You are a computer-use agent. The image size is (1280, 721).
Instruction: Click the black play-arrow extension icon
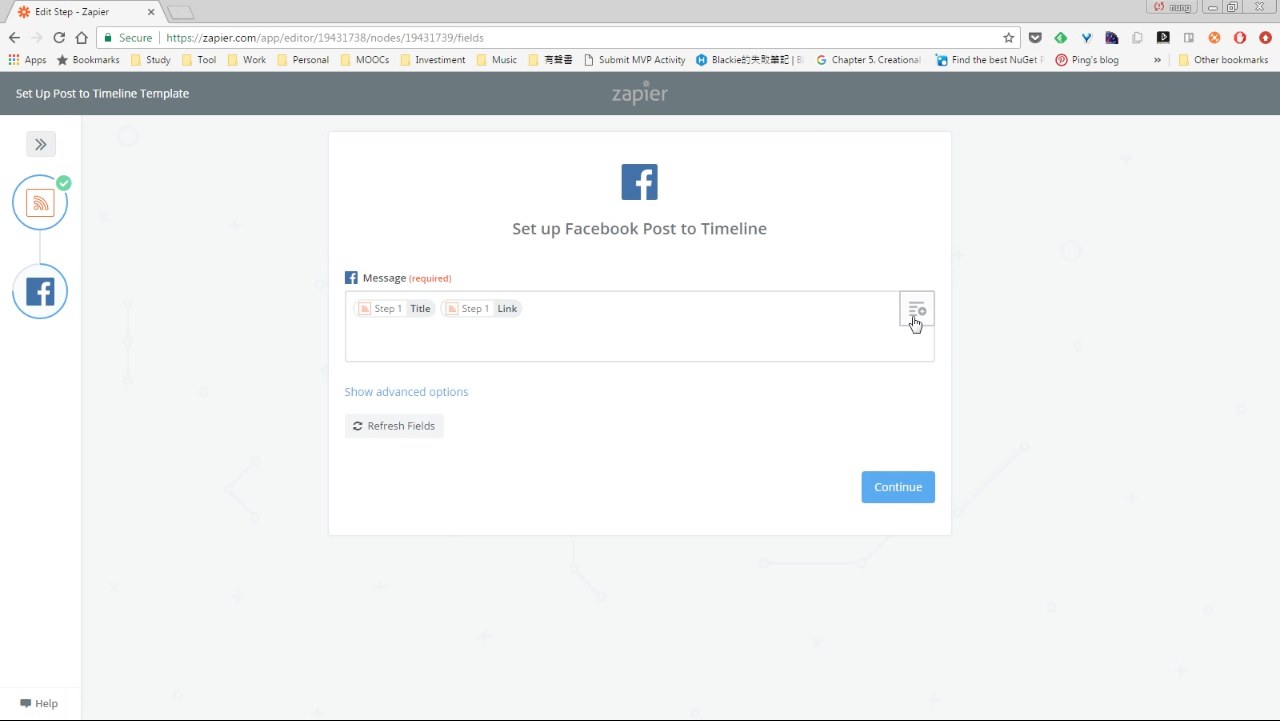(1163, 38)
